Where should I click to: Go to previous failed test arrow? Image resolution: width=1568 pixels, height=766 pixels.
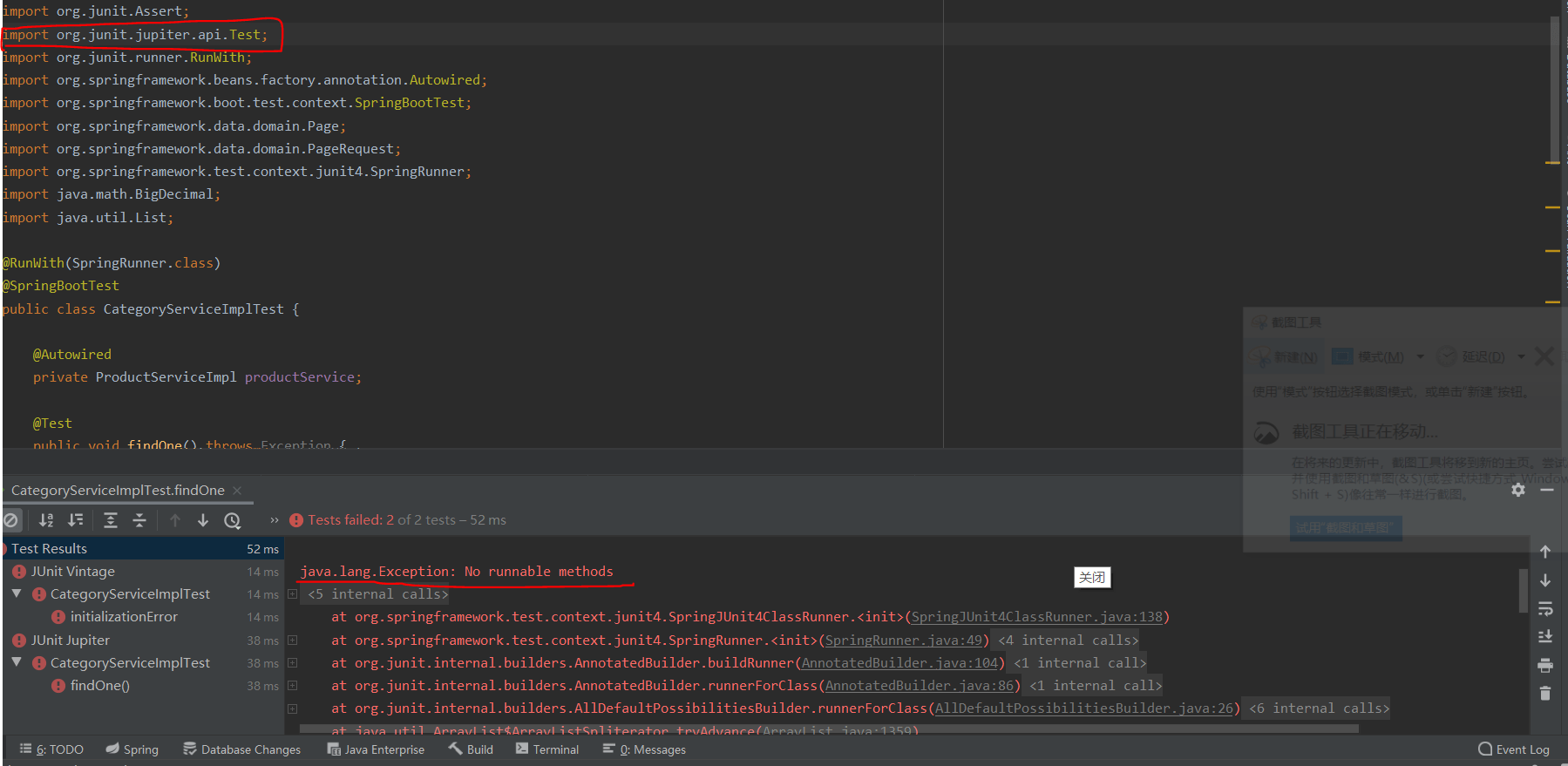click(x=175, y=520)
